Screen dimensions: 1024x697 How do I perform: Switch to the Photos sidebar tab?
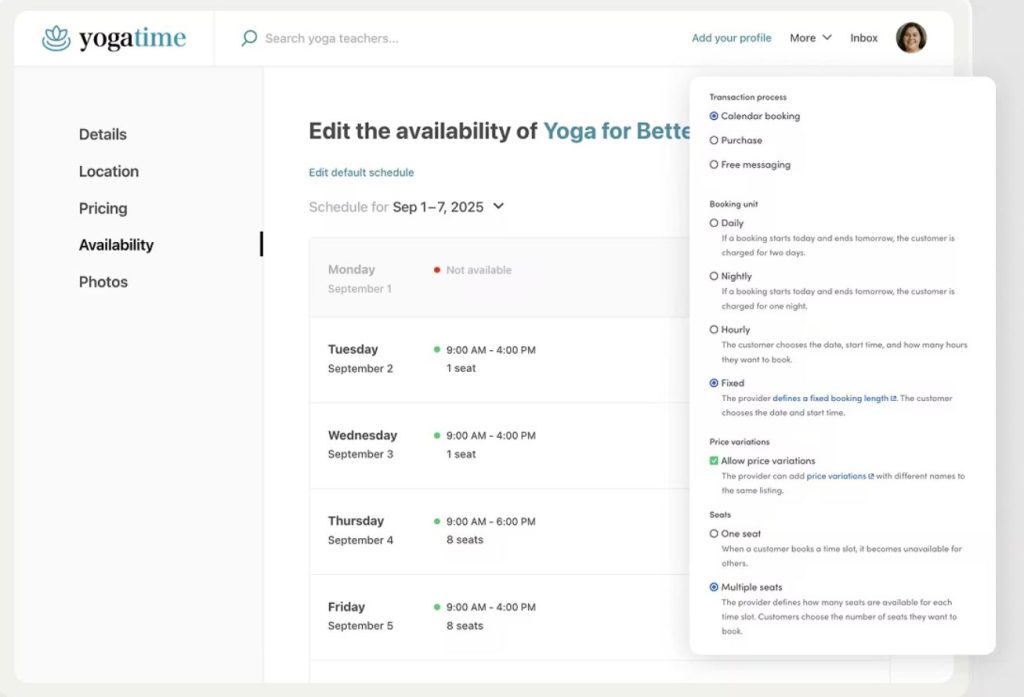103,282
